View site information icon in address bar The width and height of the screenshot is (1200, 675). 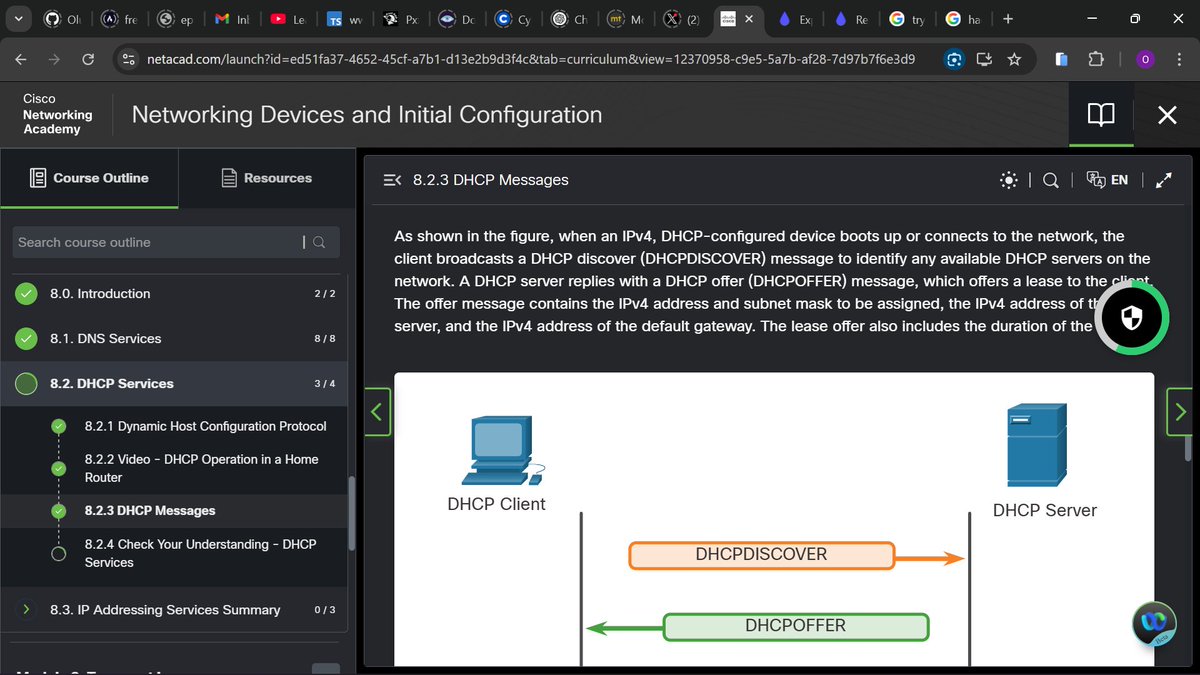pyautogui.click(x=127, y=60)
